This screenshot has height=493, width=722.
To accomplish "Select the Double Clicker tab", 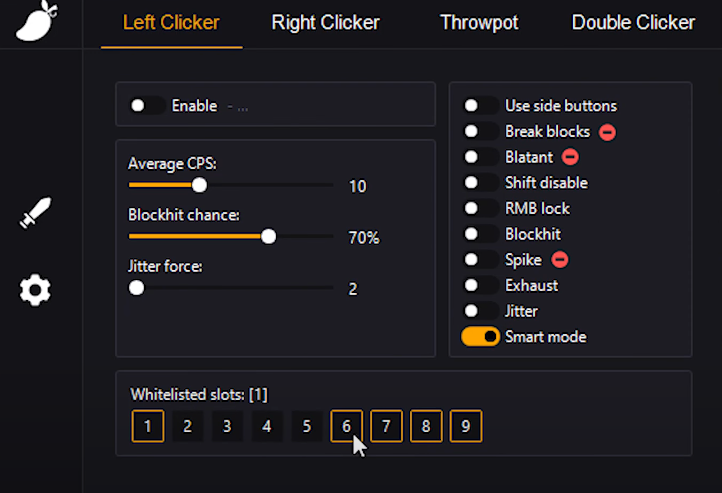I will point(633,22).
